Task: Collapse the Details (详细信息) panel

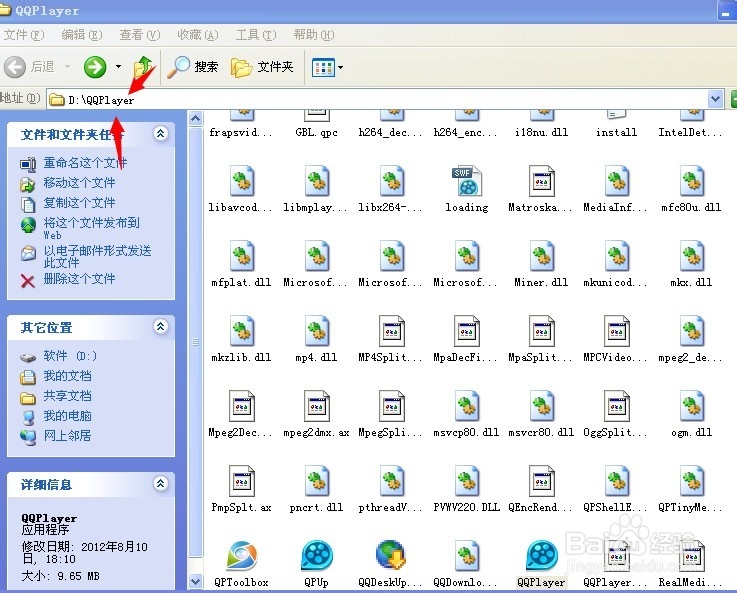Action: pos(160,484)
